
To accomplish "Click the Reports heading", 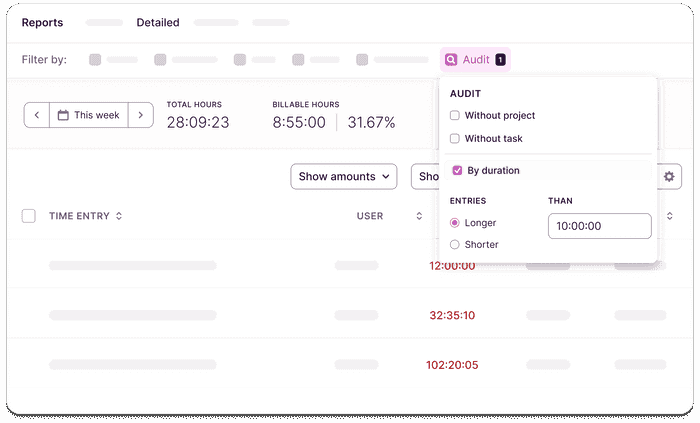I will pyautogui.click(x=42, y=22).
